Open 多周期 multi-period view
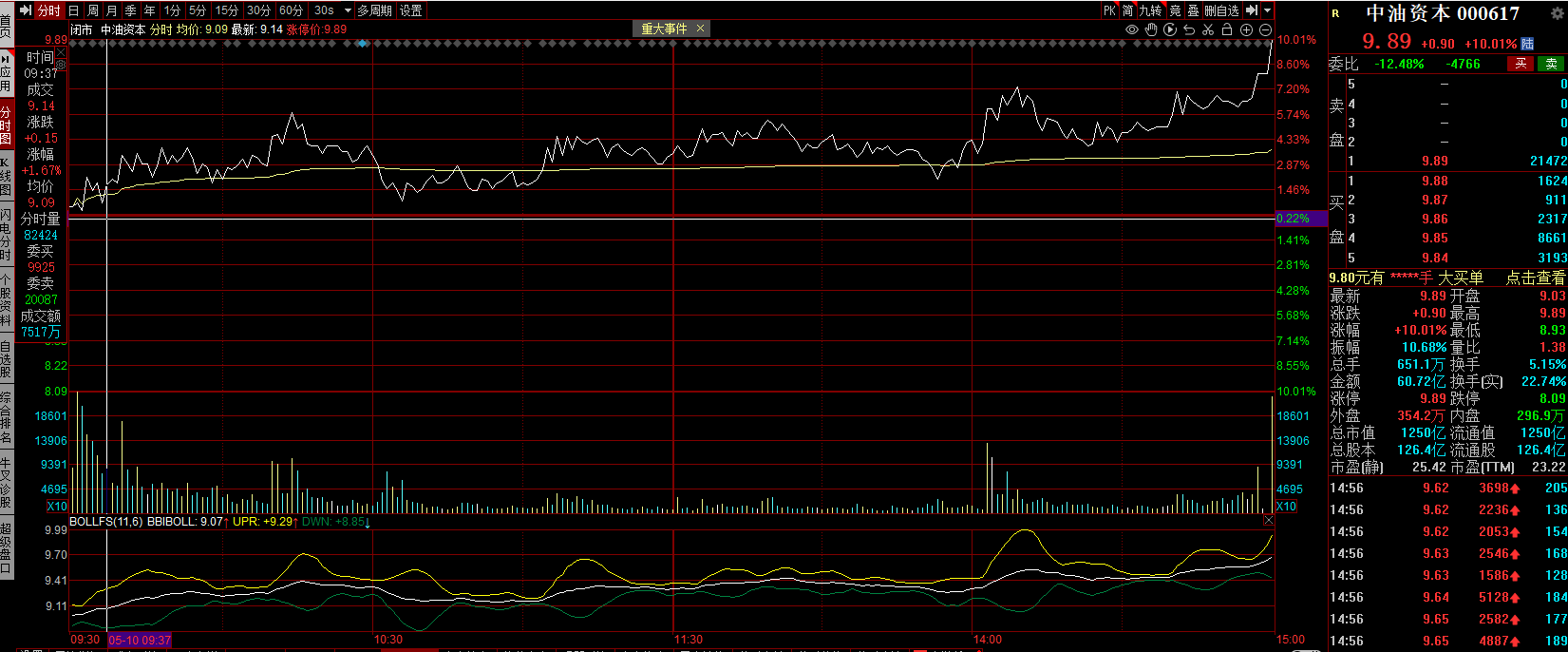 coord(374,10)
